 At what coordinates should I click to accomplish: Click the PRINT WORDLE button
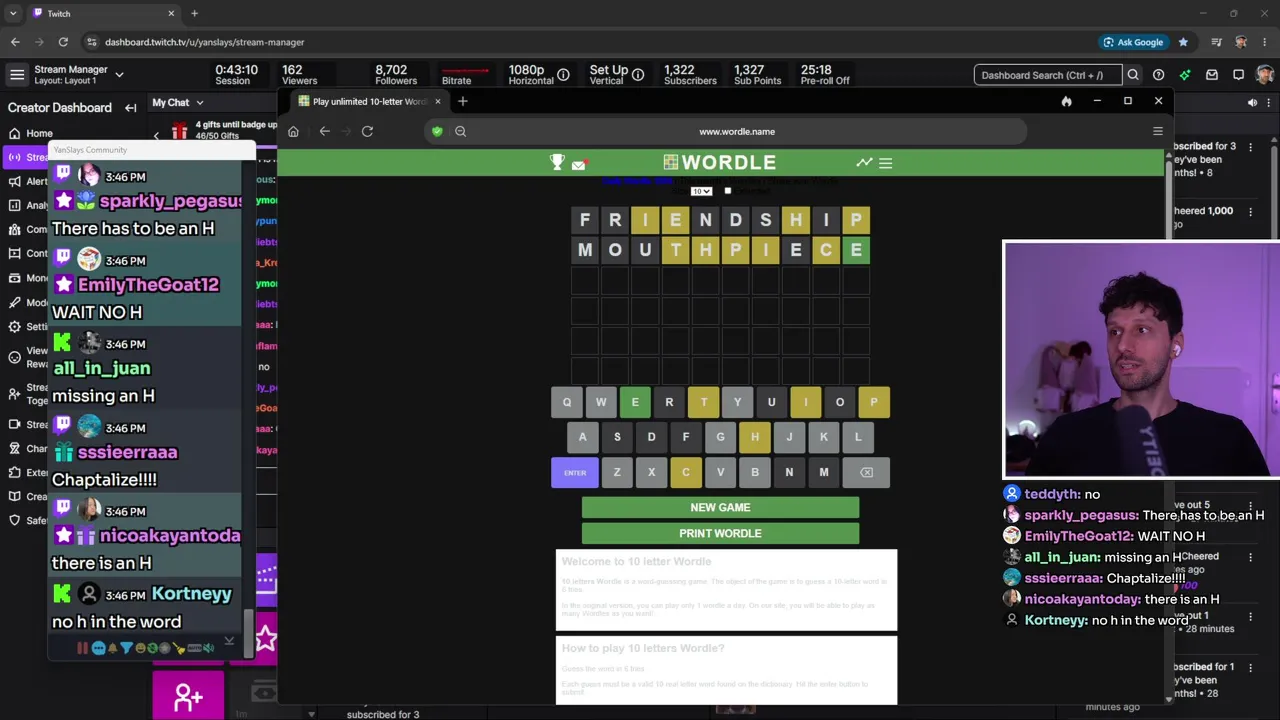(x=720, y=533)
